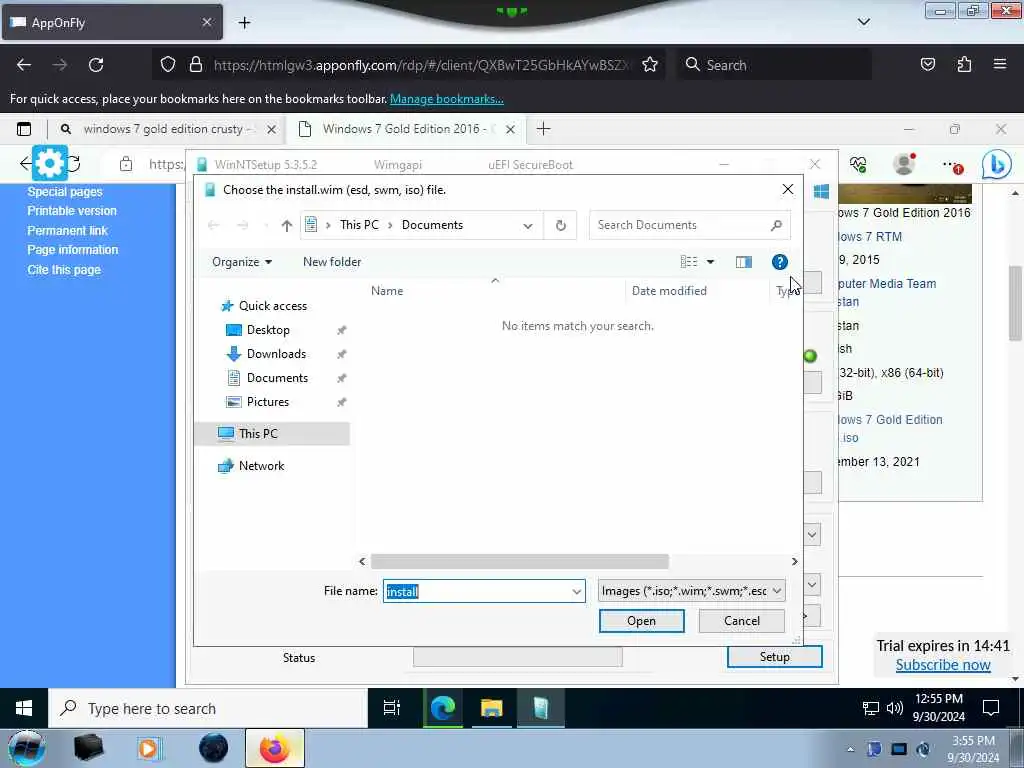Click Page information sidebar link
The height and width of the screenshot is (768, 1024).
[x=72, y=250]
